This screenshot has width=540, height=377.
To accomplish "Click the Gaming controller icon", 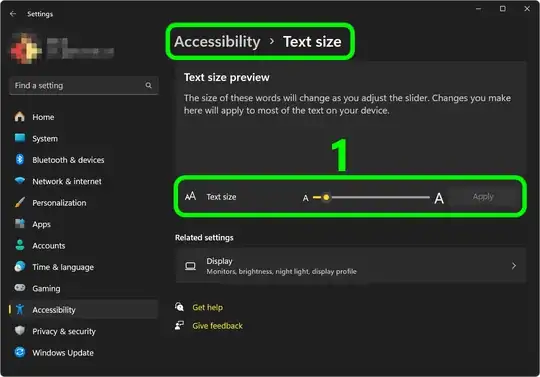I will (x=20, y=287).
